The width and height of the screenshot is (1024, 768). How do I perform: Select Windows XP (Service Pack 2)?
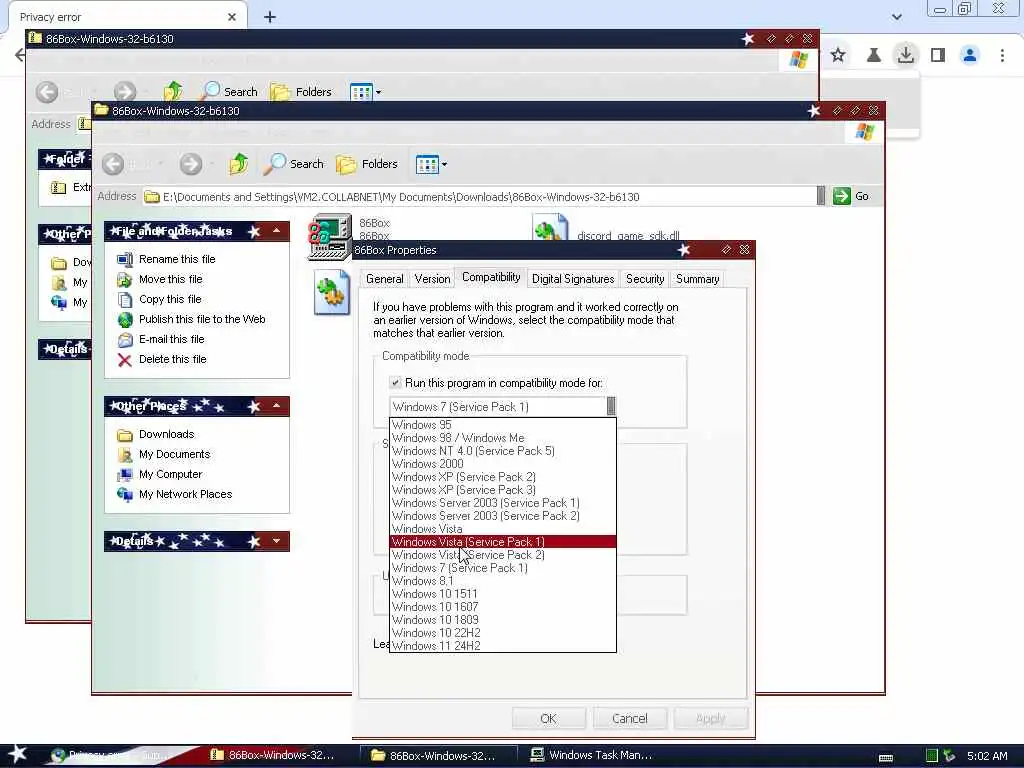[502, 477]
